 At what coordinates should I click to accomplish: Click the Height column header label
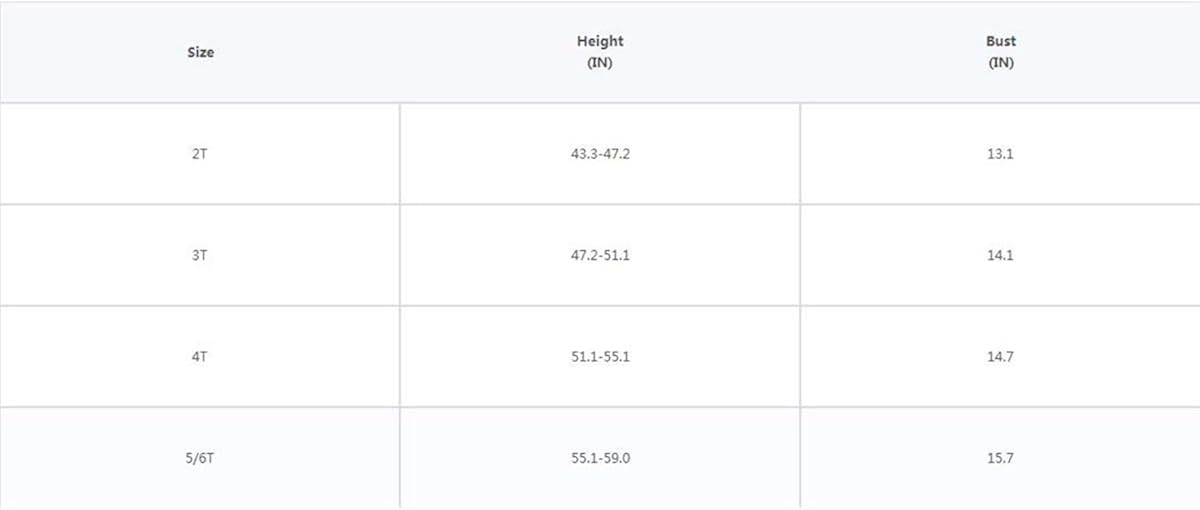[x=600, y=41]
